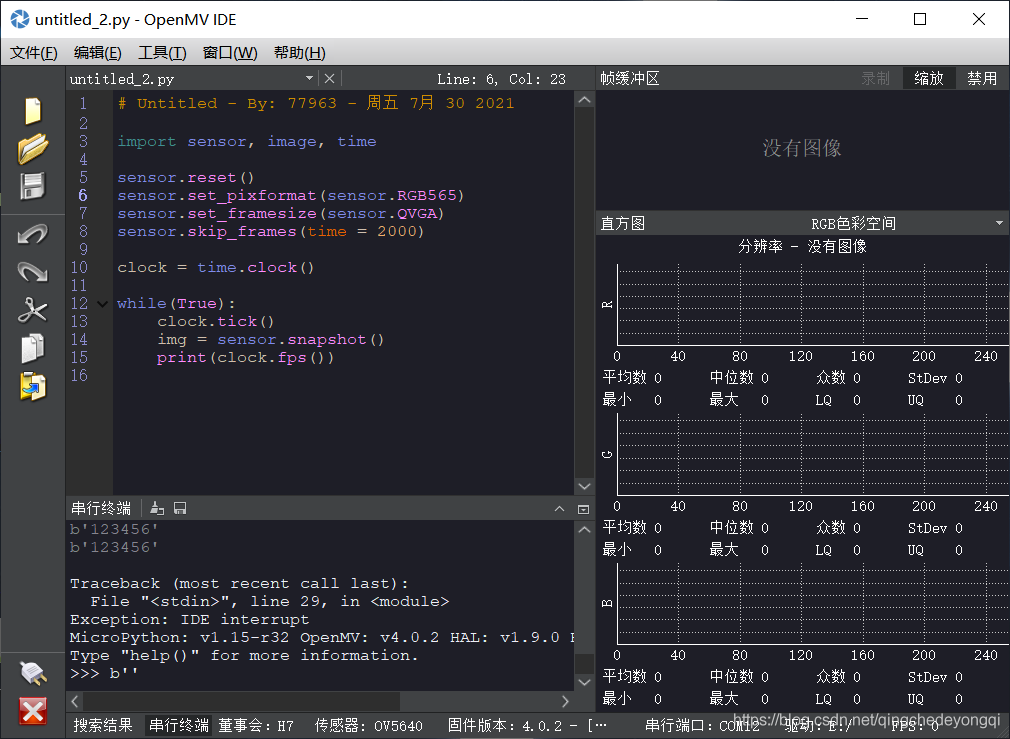This screenshot has width=1010, height=739.
Task: Click the 帧缓冲区 frame buffer label
Action: 630,79
